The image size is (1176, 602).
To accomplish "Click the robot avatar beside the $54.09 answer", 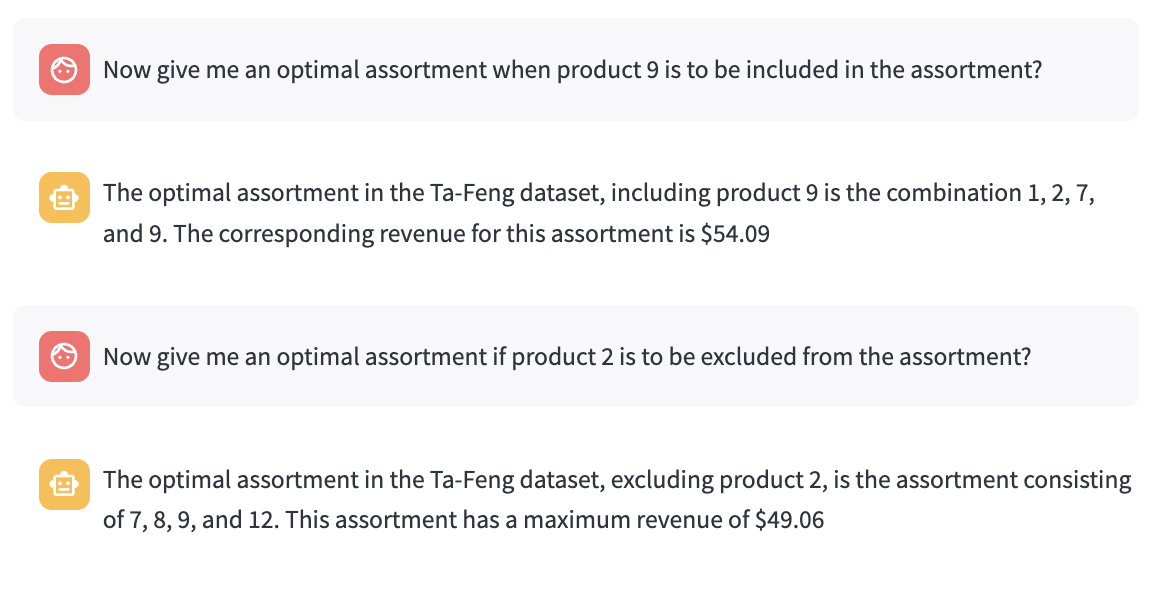I will point(64,197).
